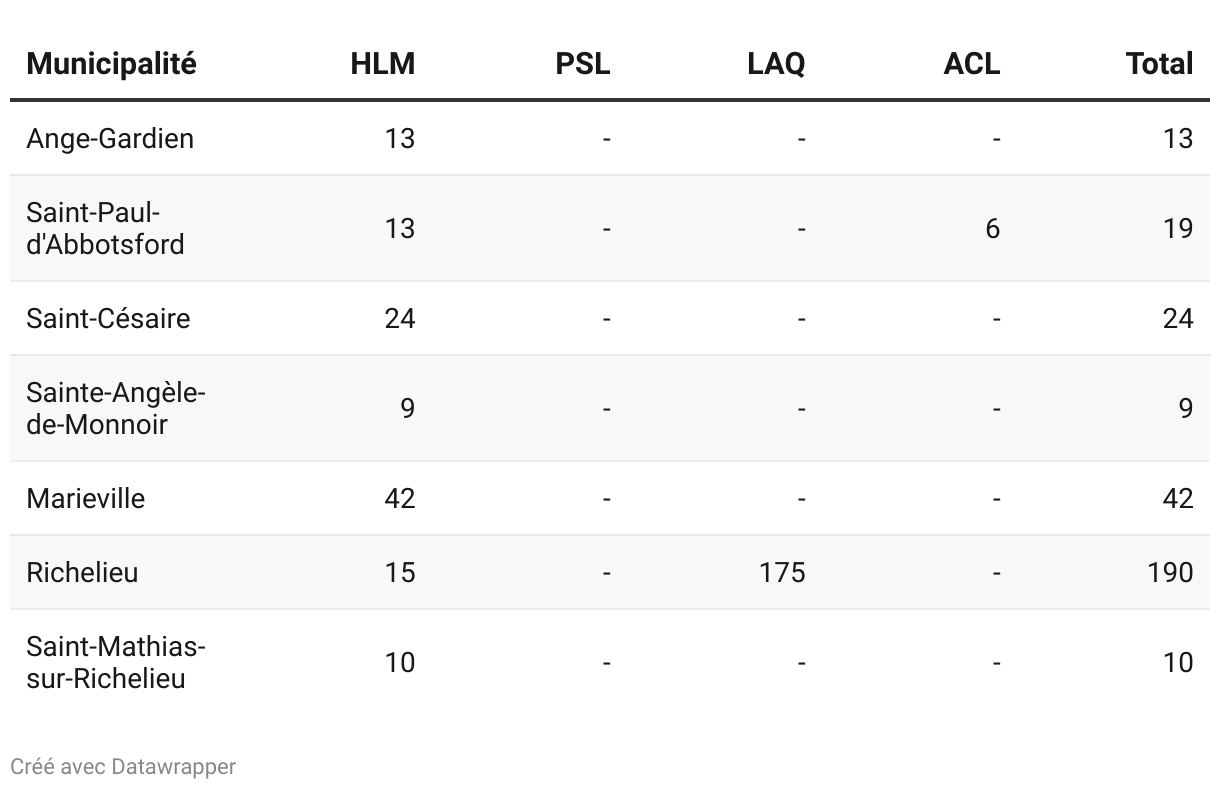Click the Sainte-Angèle-de-Monnoir total value 9

pos(1185,408)
